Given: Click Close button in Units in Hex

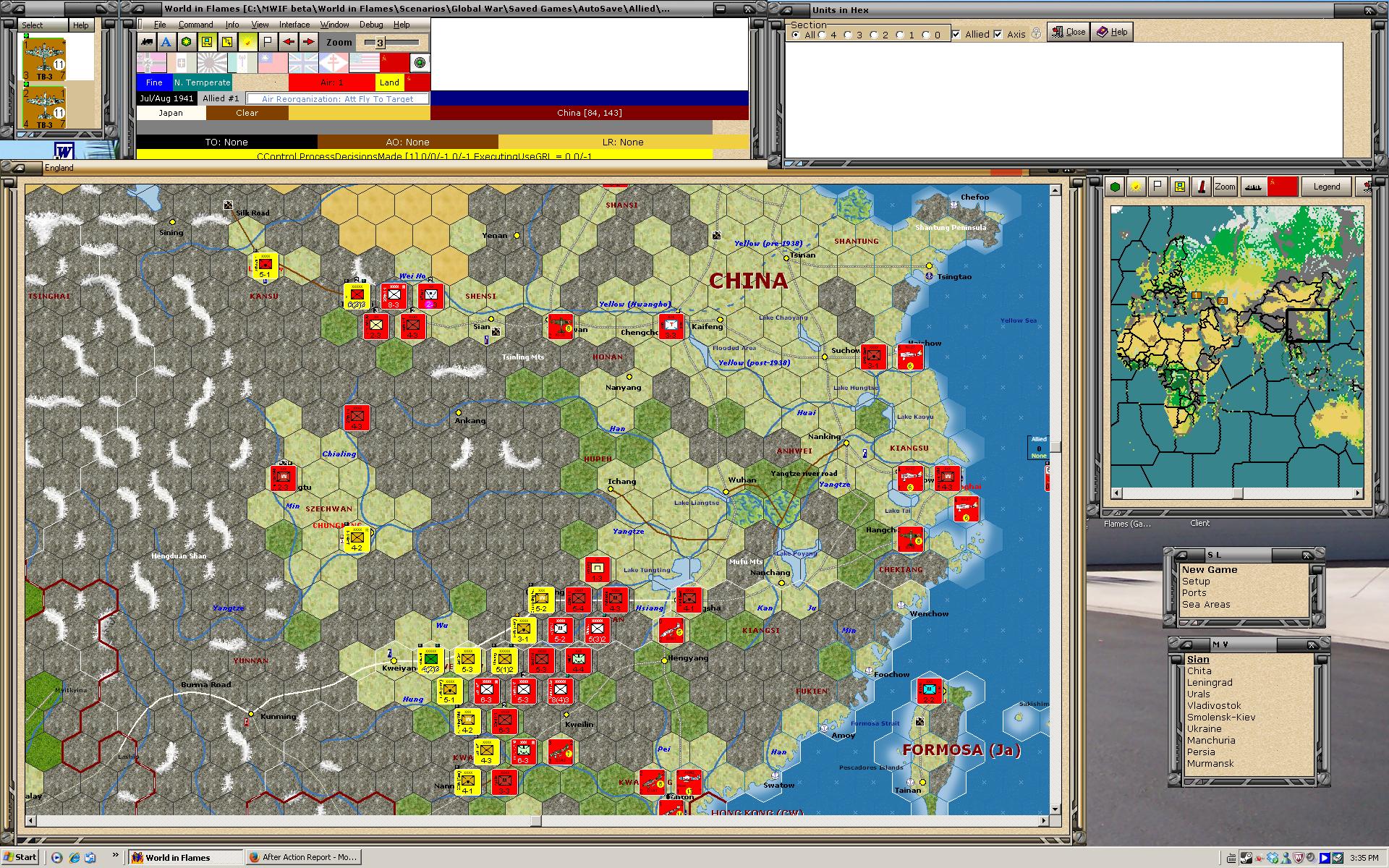Looking at the screenshot, I should click(1068, 32).
